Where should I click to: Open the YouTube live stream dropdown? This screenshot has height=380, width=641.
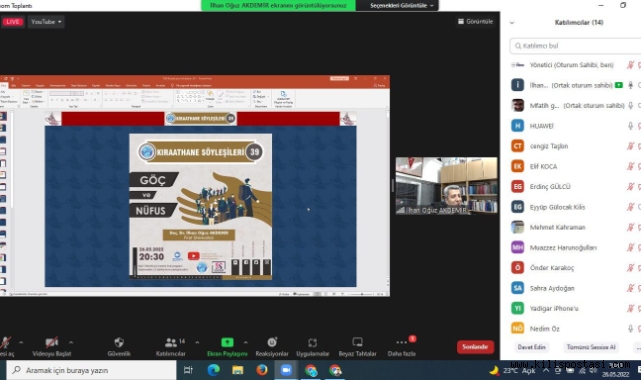[x=46, y=22]
